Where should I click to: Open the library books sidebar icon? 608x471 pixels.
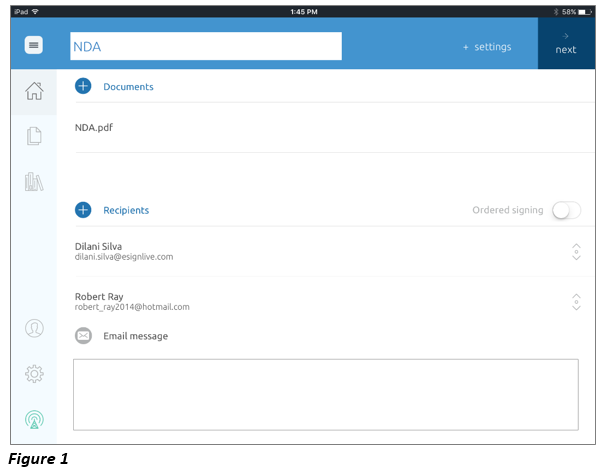(x=34, y=181)
